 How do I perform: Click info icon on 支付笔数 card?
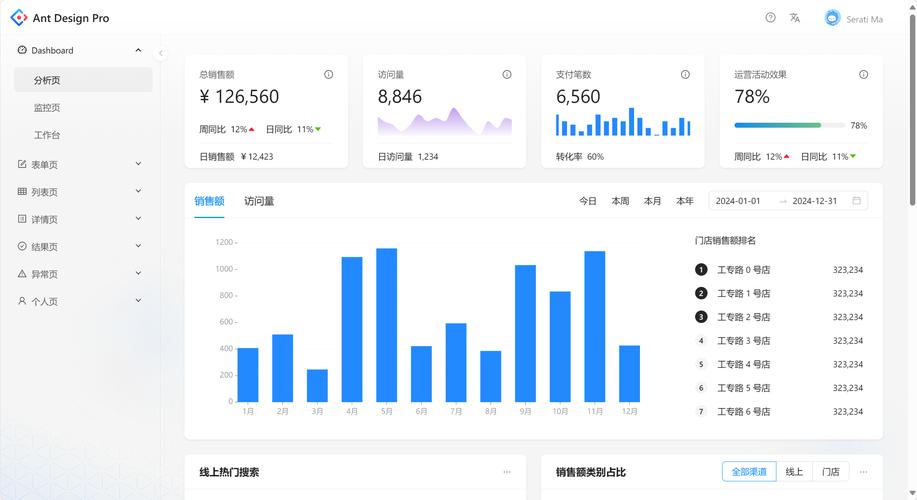click(x=685, y=75)
